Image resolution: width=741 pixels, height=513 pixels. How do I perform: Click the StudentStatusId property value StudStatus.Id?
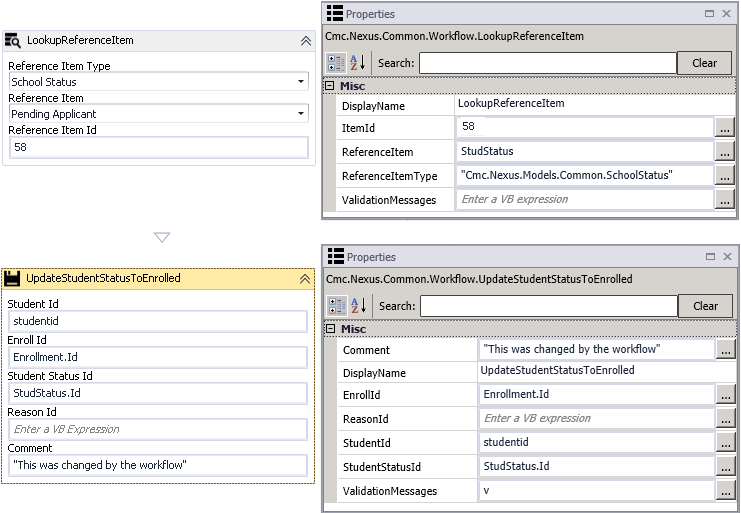pyautogui.click(x=596, y=467)
